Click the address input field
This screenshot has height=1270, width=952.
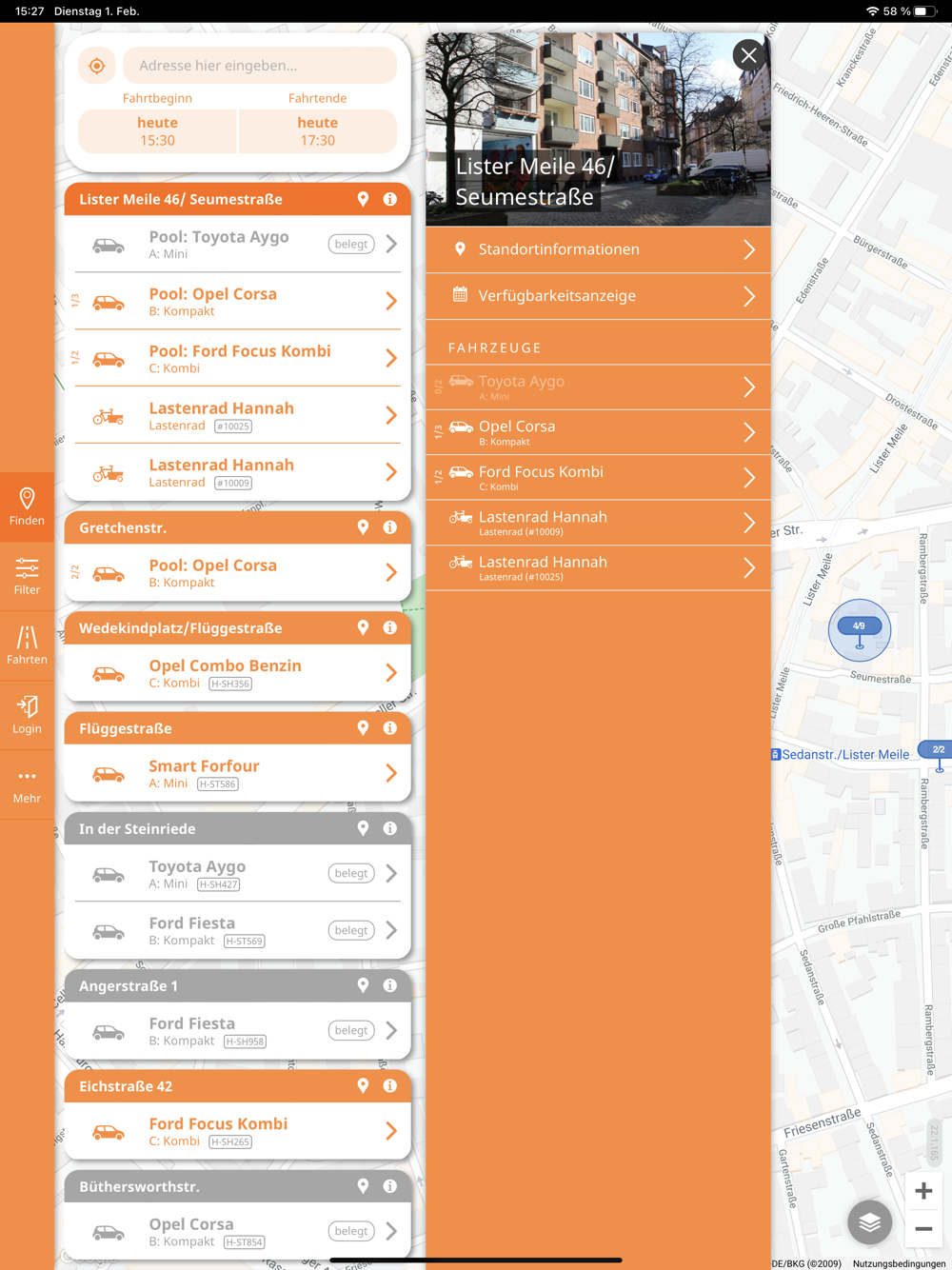pyautogui.click(x=260, y=66)
